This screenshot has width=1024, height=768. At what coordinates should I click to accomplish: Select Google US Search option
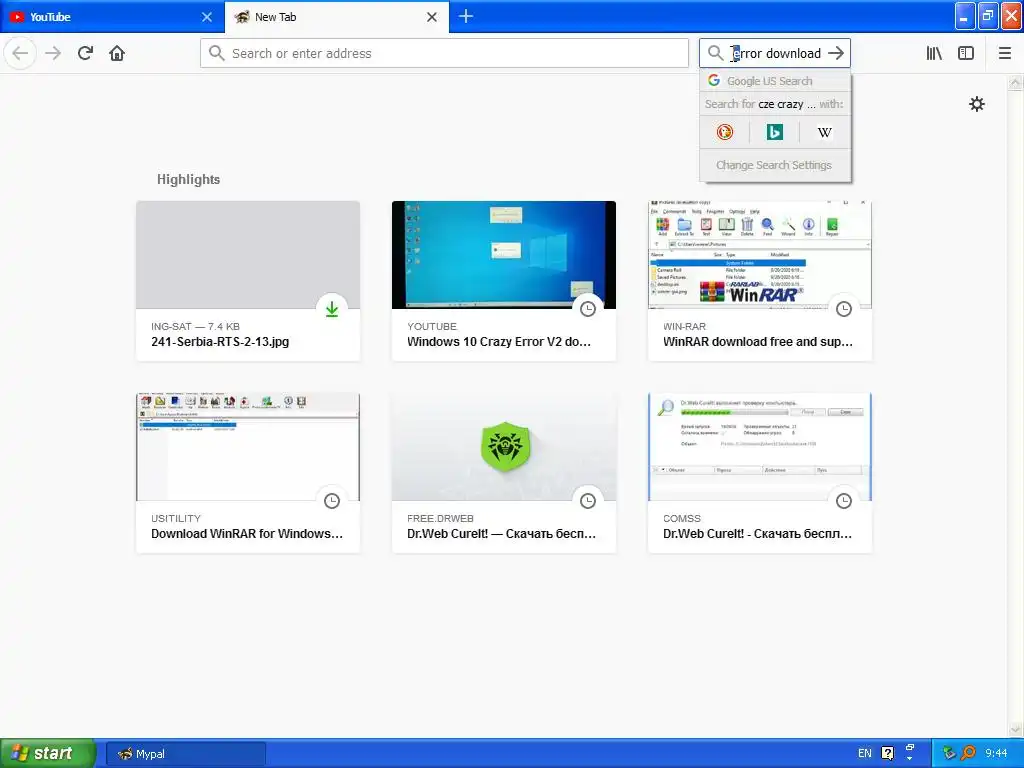click(775, 81)
